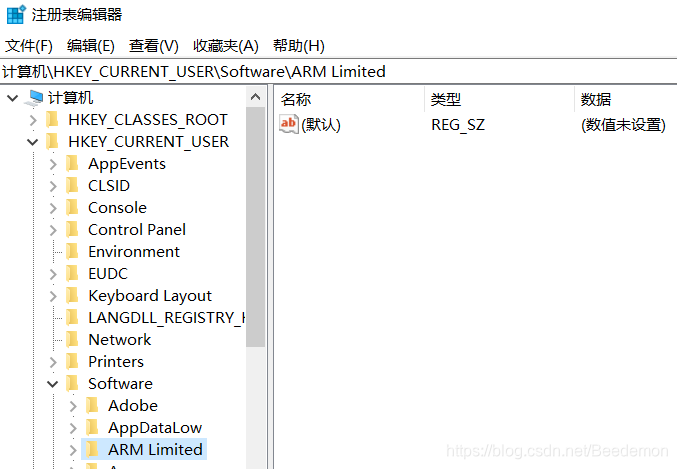The image size is (677, 469).
Task: Open the 收藏夹(A) menu
Action: tap(226, 45)
